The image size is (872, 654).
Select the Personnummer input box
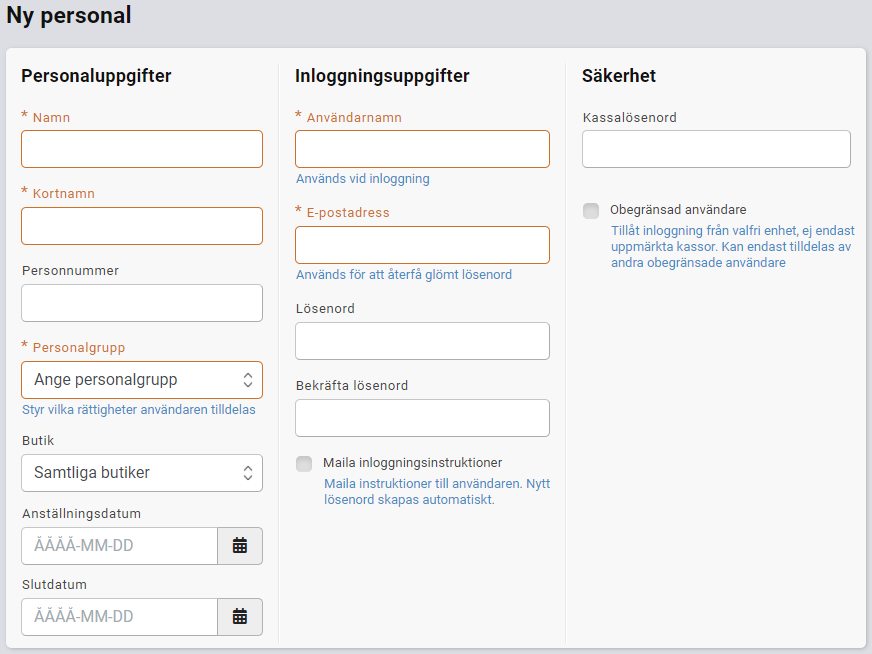[142, 303]
